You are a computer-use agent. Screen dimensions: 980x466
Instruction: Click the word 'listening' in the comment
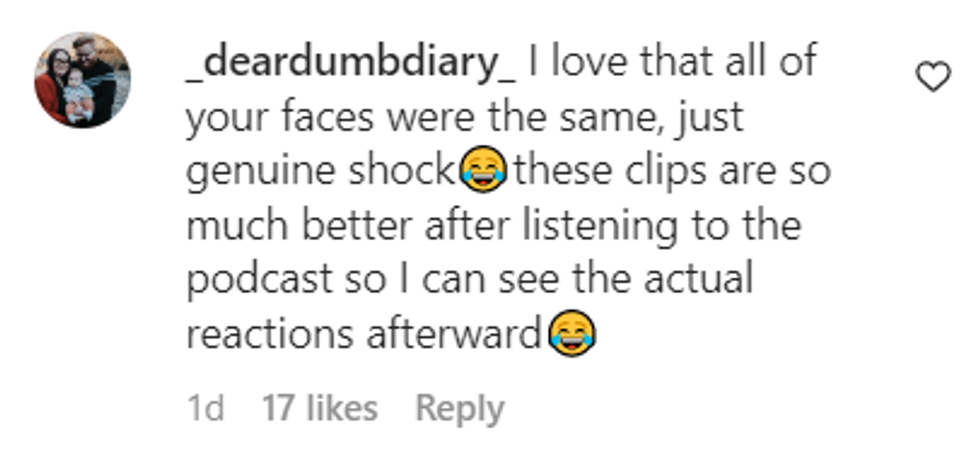click(x=599, y=226)
